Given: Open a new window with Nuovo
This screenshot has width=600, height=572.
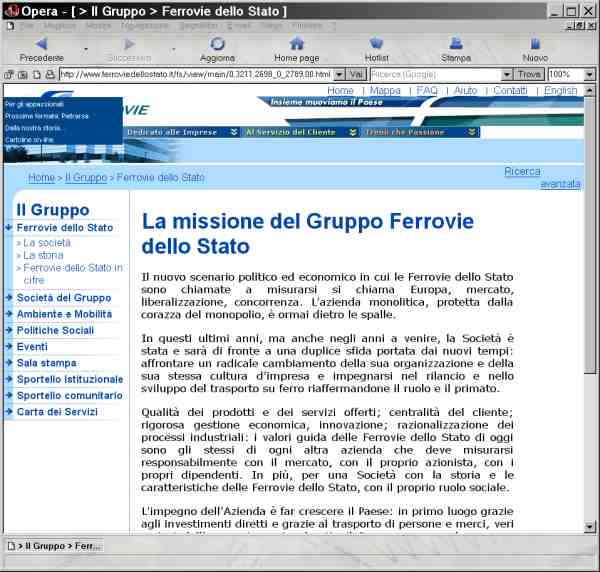Looking at the screenshot, I should point(535,43).
